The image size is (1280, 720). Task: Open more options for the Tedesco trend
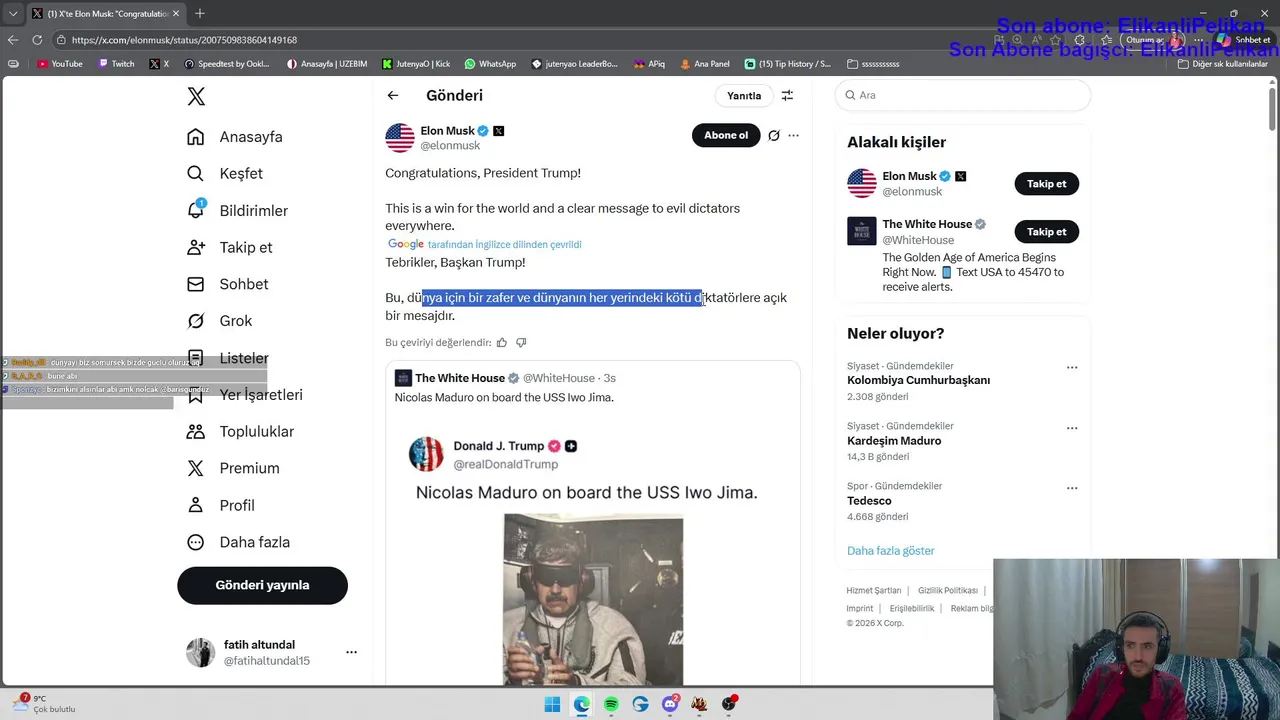[1072, 488]
